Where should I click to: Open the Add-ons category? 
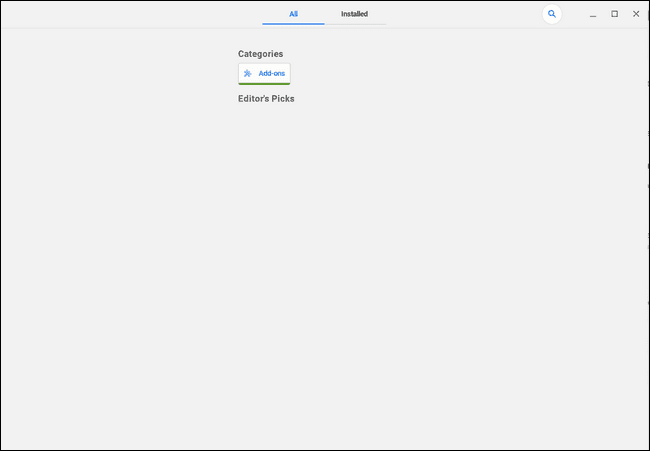[x=264, y=74]
